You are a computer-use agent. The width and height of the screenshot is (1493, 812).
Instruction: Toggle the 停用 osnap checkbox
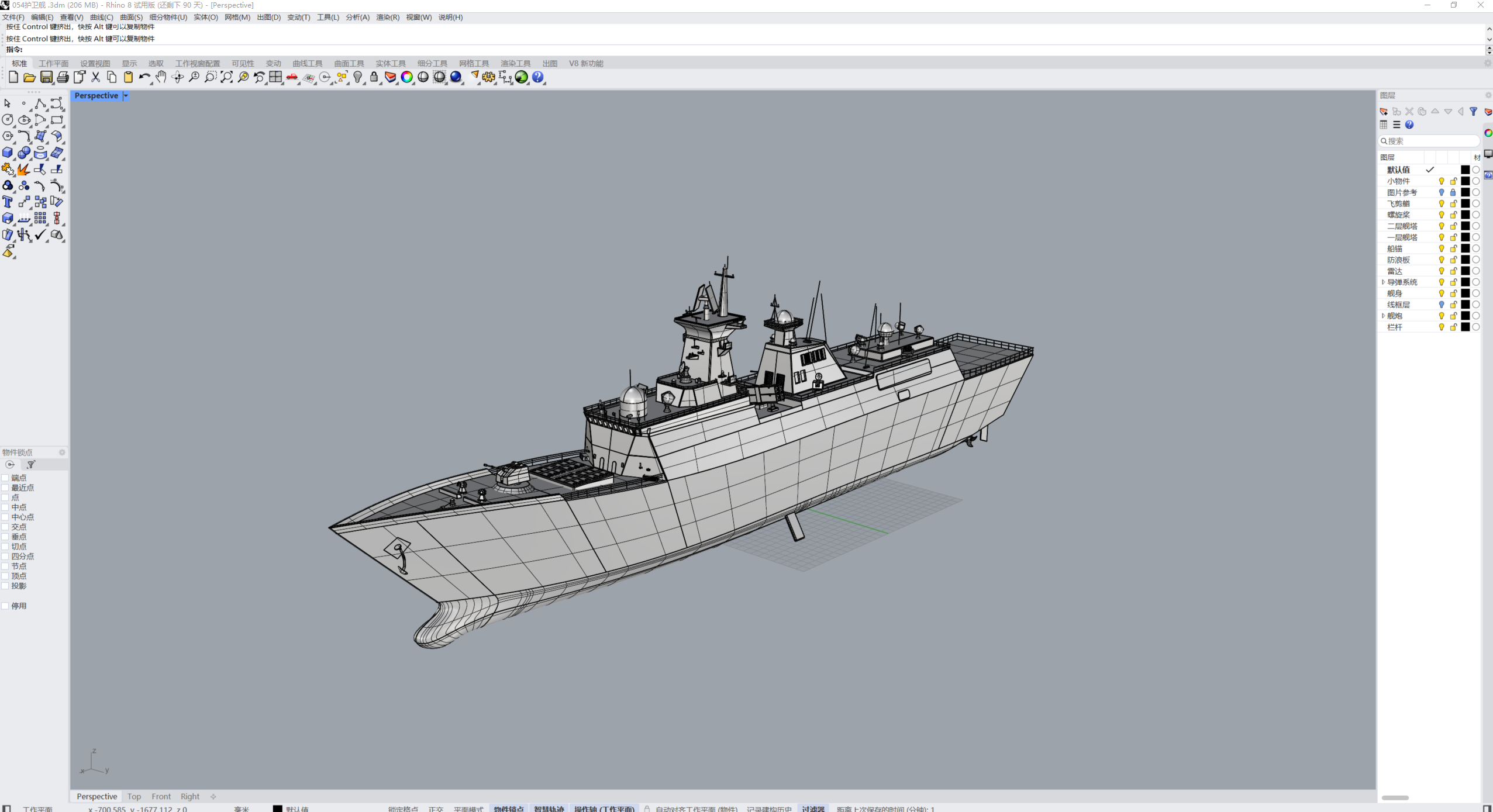[x=5, y=606]
